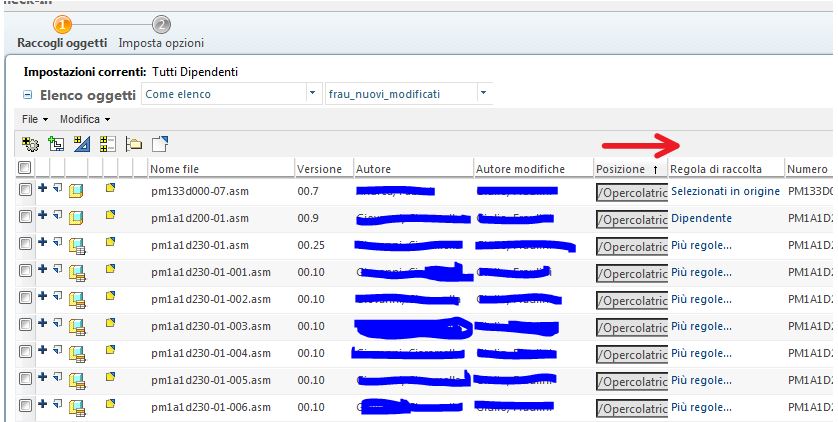838x422 pixels.
Task: Check the box for pm1a1d230-01-005.asm
Action: pos(25,379)
